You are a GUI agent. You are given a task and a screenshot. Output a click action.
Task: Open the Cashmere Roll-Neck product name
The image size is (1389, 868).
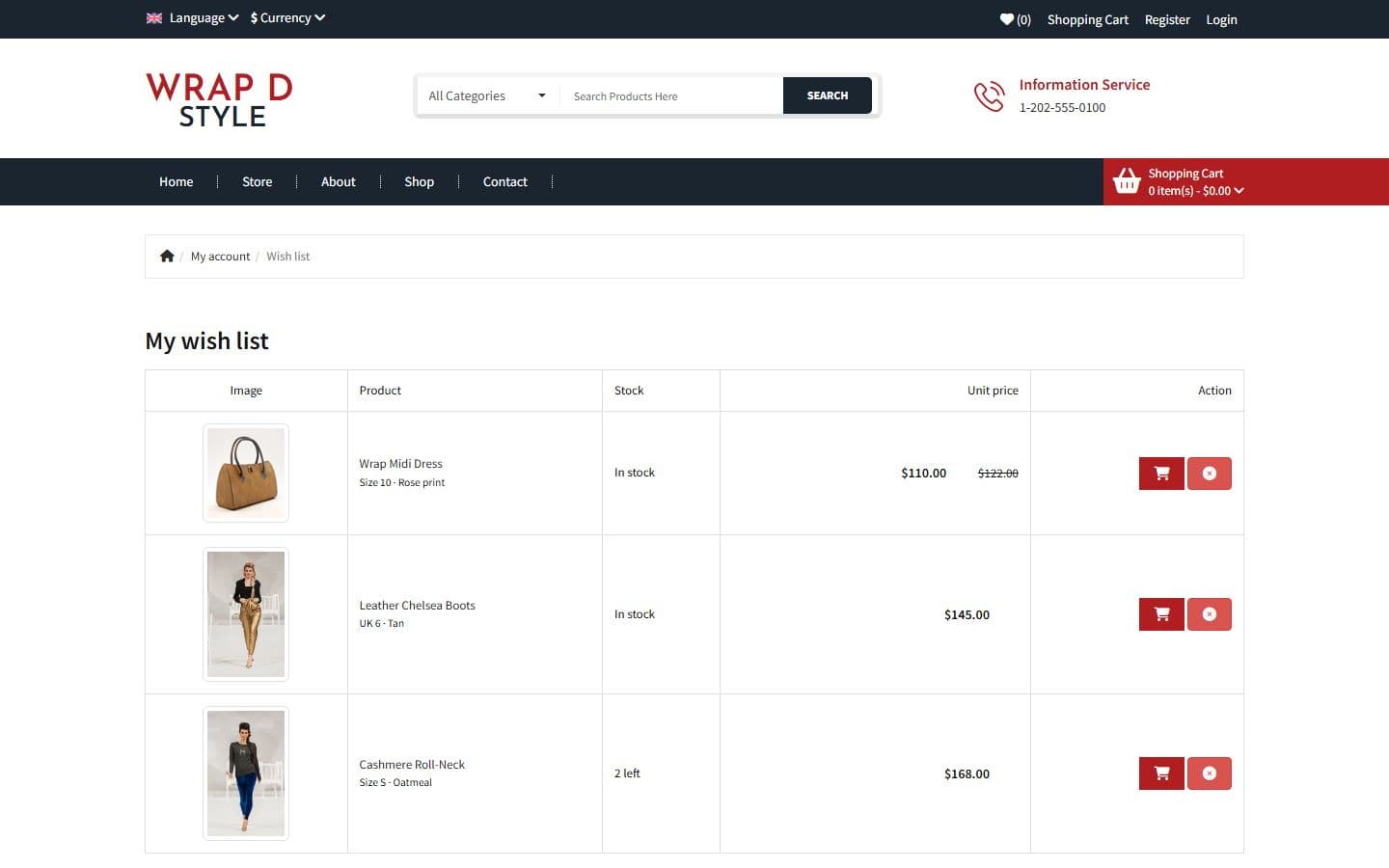tap(412, 765)
